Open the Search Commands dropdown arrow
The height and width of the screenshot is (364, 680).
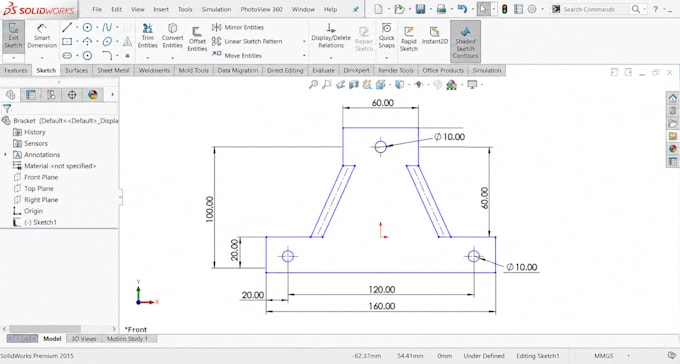coord(645,9)
